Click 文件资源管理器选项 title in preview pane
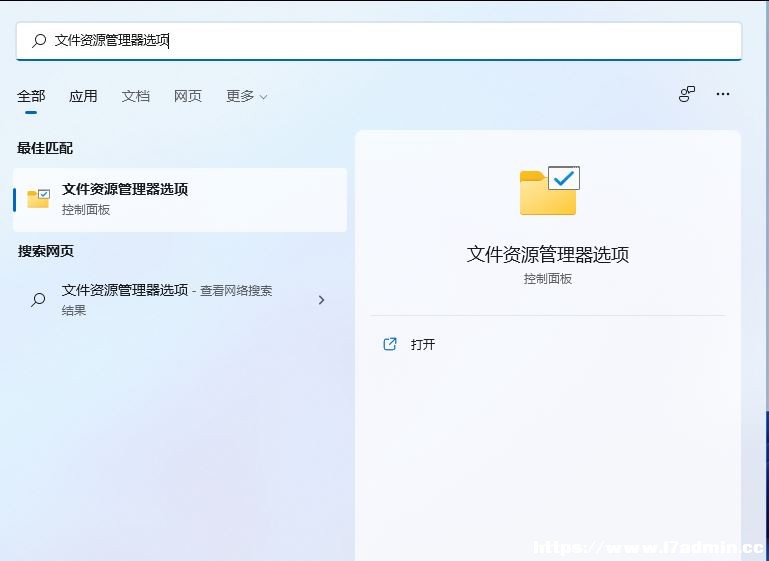Viewport: 769px width, 561px height. click(548, 255)
